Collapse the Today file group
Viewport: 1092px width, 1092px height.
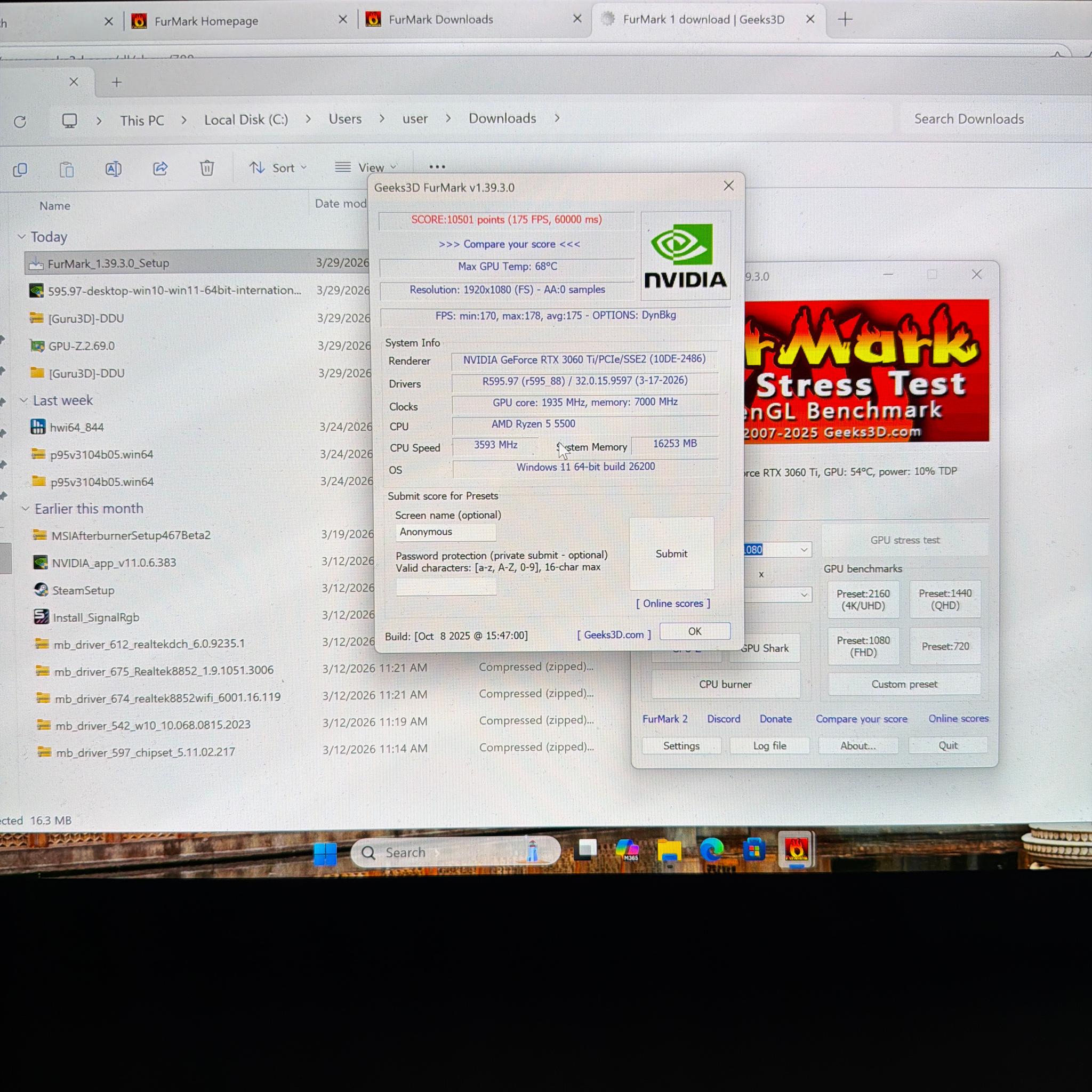click(x=21, y=237)
